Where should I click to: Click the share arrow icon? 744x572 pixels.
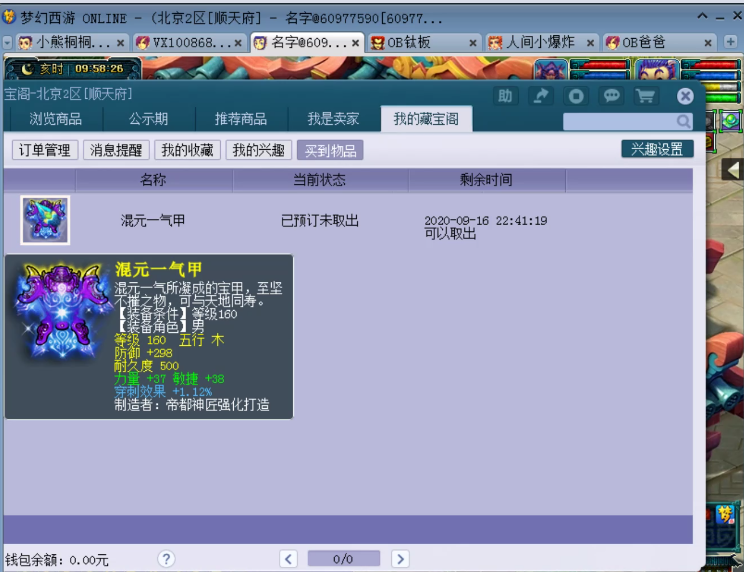pyautogui.click(x=541, y=96)
